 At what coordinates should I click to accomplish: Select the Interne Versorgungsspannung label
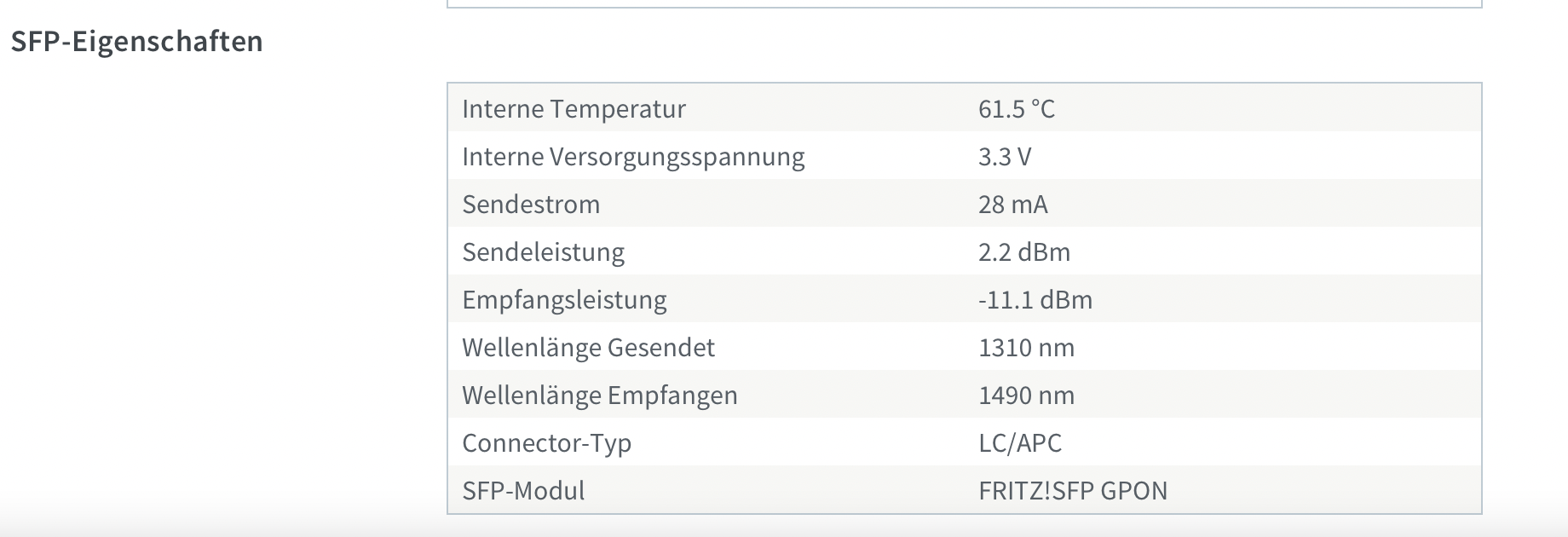[633, 157]
